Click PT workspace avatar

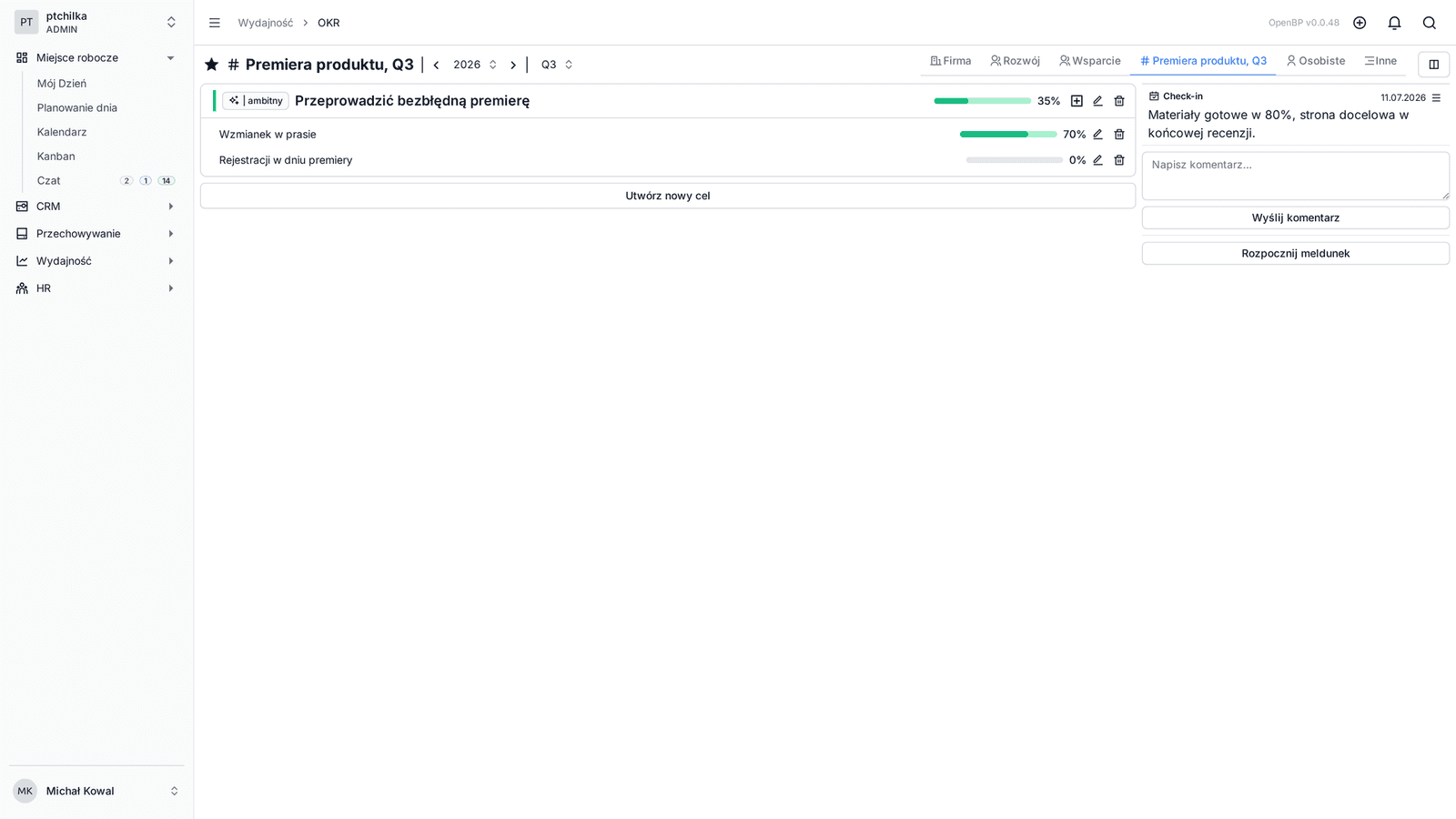(26, 22)
